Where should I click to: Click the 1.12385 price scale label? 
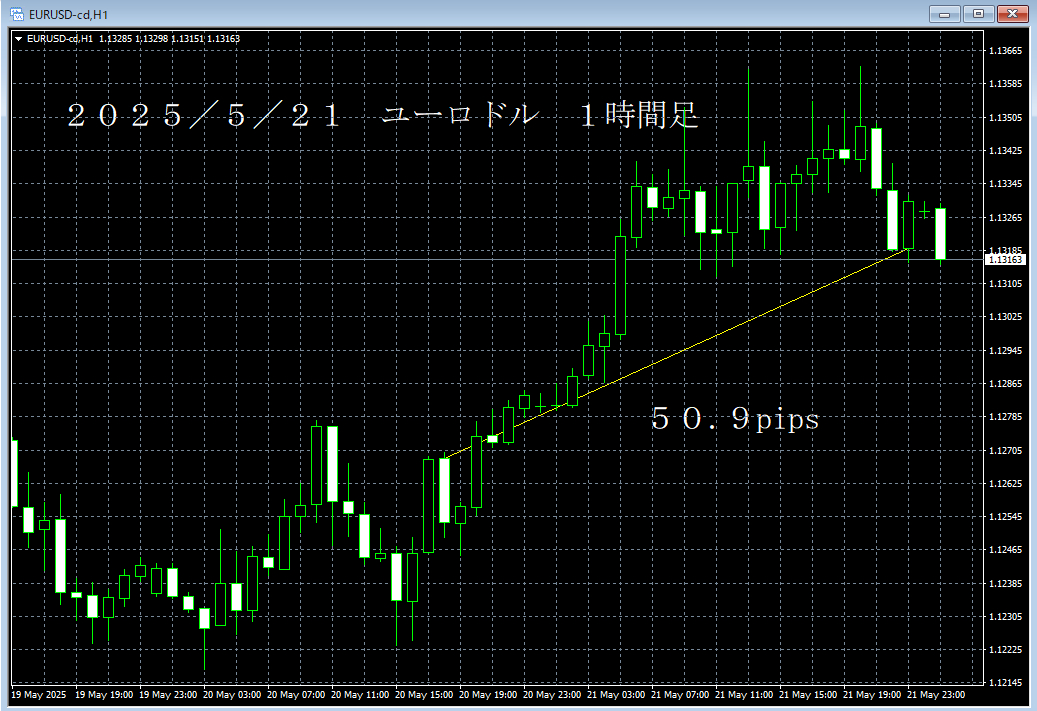tap(1005, 583)
